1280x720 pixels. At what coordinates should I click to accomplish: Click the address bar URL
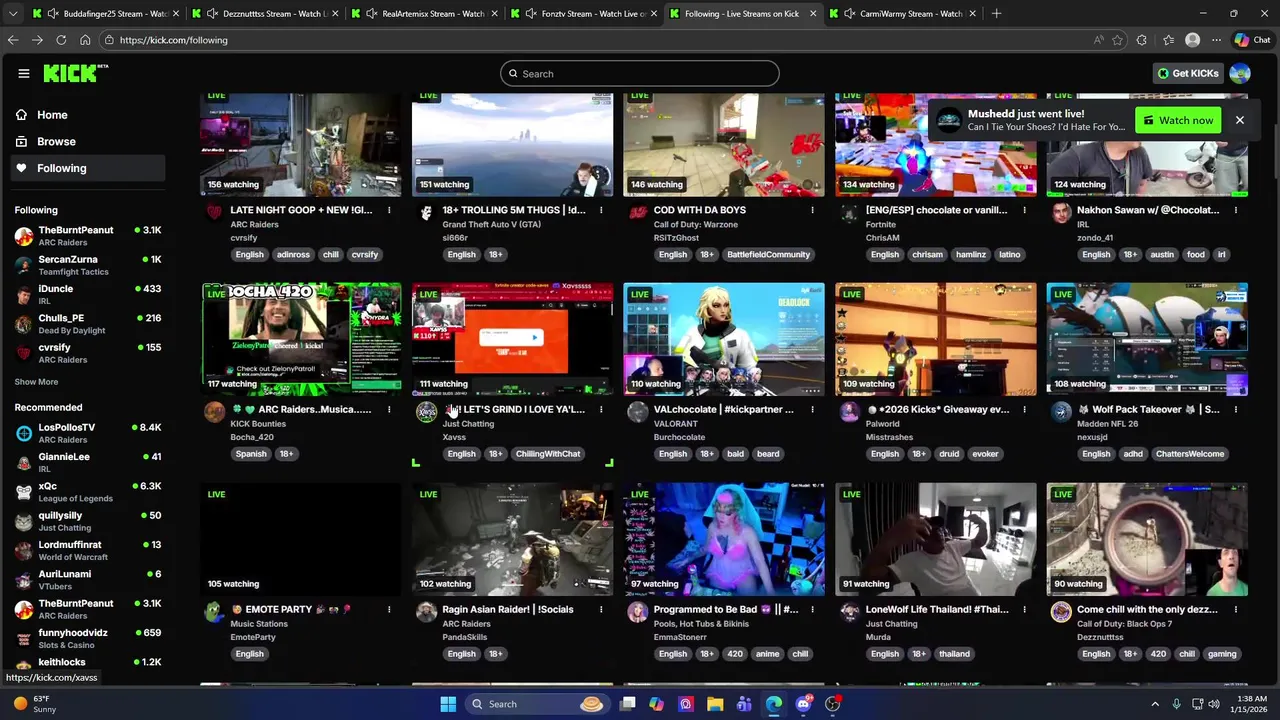[174, 40]
